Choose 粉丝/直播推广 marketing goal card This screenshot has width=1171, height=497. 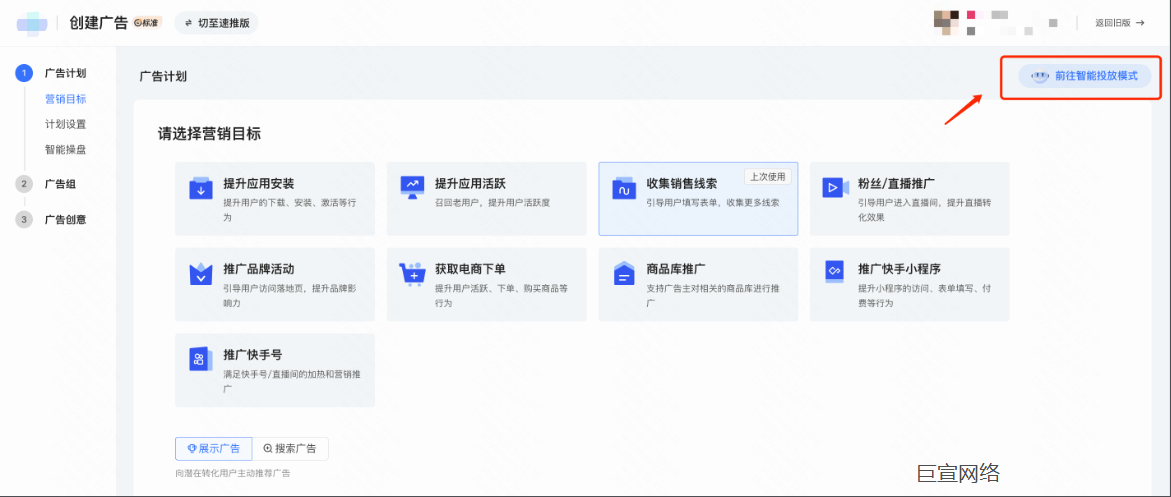tap(910, 199)
